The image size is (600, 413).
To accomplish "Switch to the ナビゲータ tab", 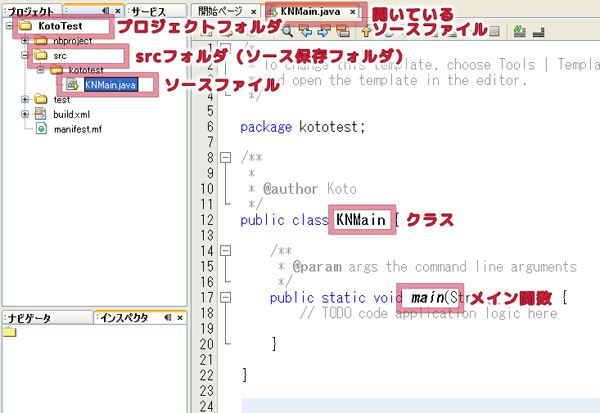I will [x=29, y=318].
